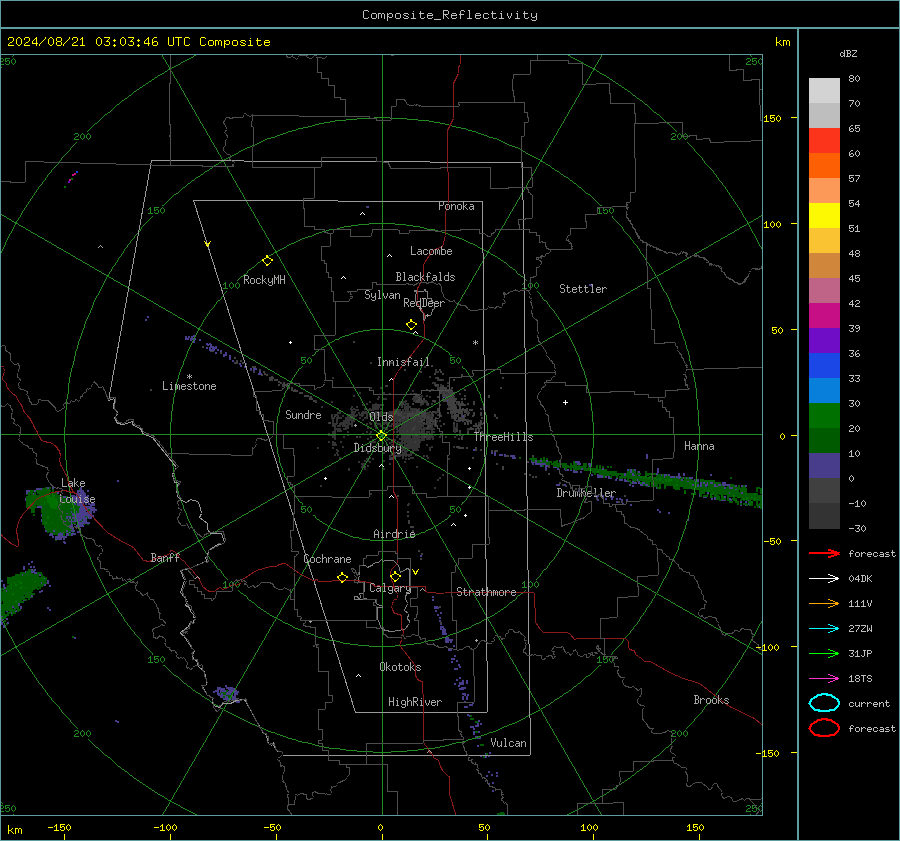Click the Blackfalds town label
Screen dimensions: 900x841
425,277
